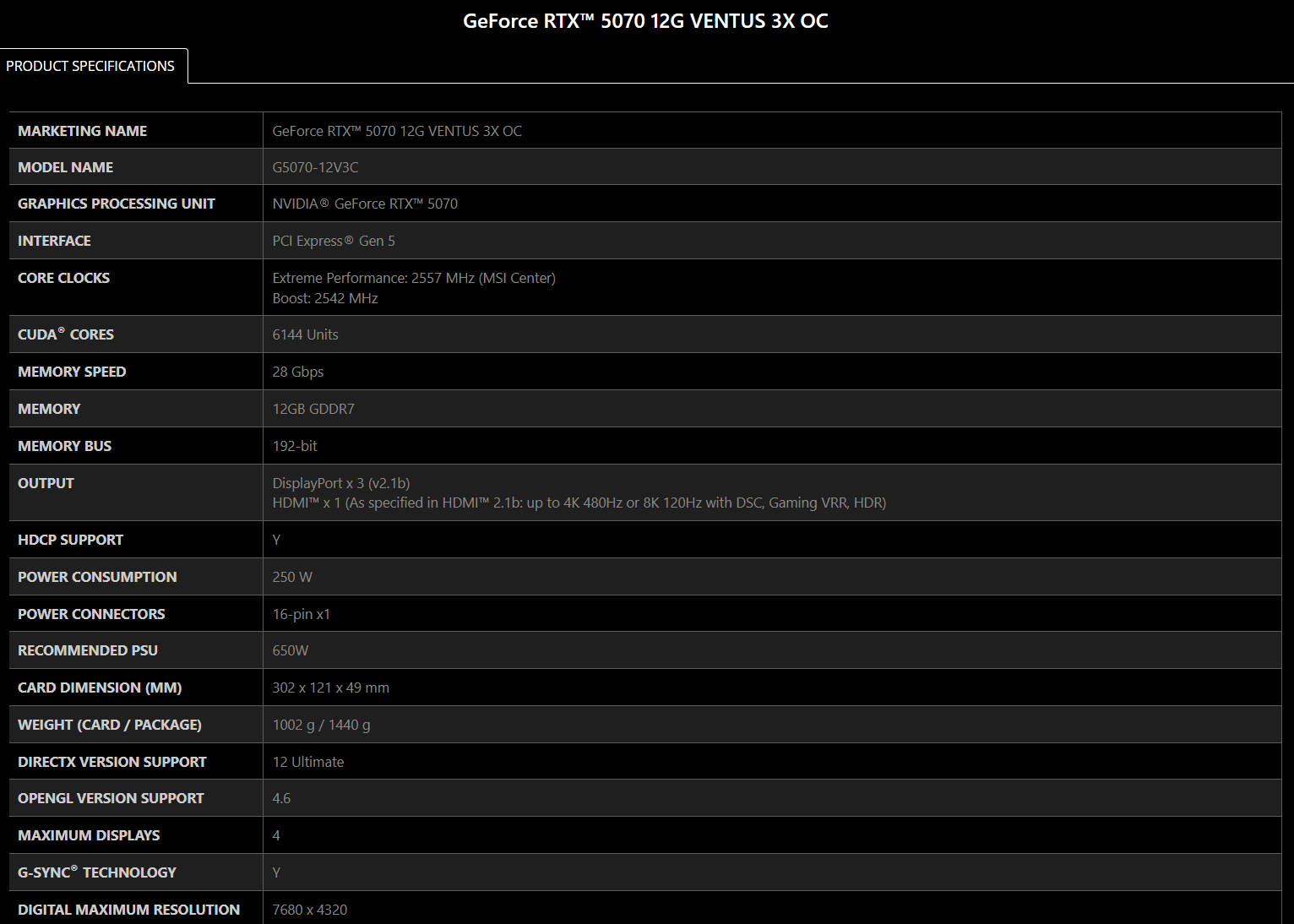
Task: Click the G-SYNC TECHNOLOGY label
Action: [97, 872]
